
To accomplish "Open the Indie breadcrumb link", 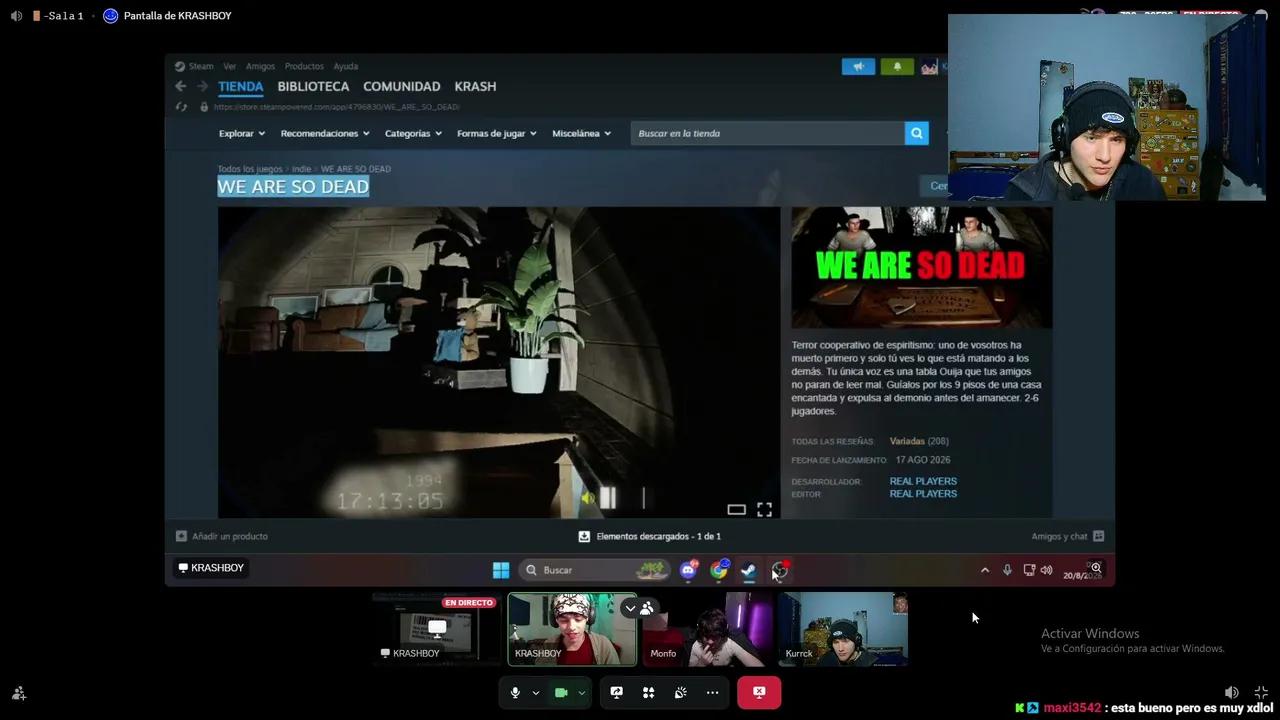I will click(301, 169).
